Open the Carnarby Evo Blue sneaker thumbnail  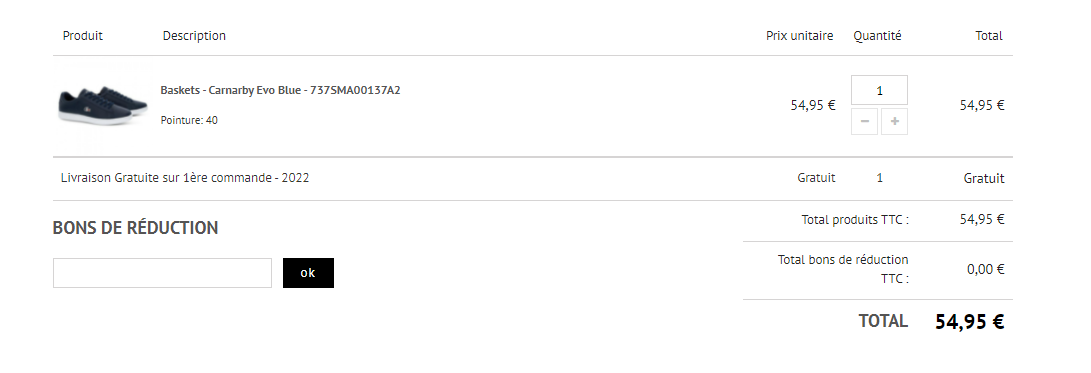[x=103, y=105]
